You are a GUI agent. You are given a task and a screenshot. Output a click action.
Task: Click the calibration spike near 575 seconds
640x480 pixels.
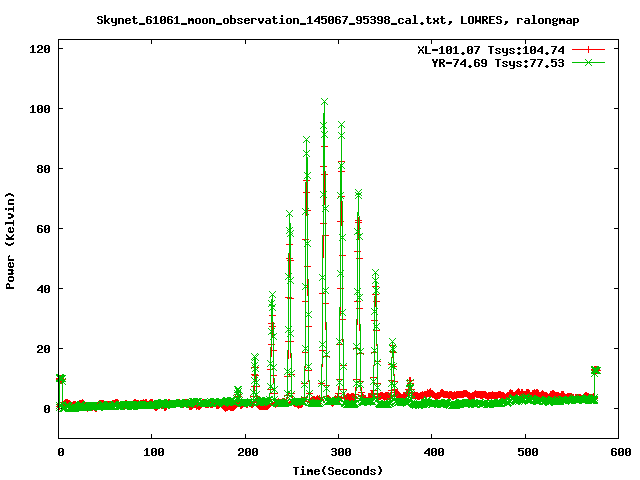pos(596,371)
